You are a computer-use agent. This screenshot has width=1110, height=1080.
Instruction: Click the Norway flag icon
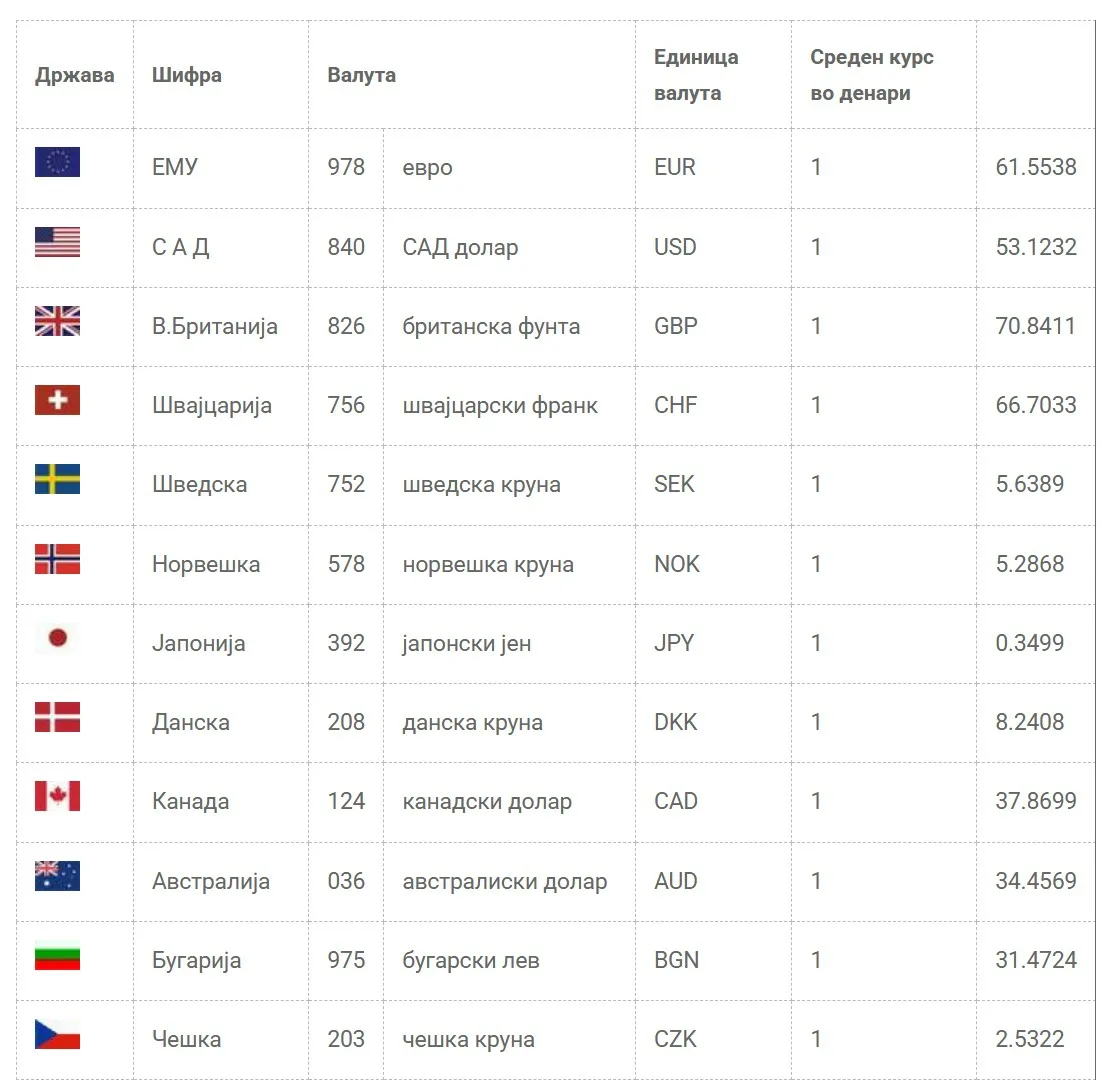57,559
